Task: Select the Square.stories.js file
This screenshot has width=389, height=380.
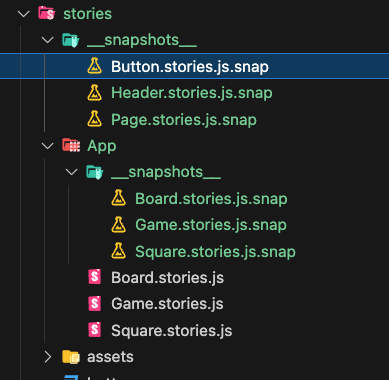Action: pyautogui.click(x=171, y=330)
